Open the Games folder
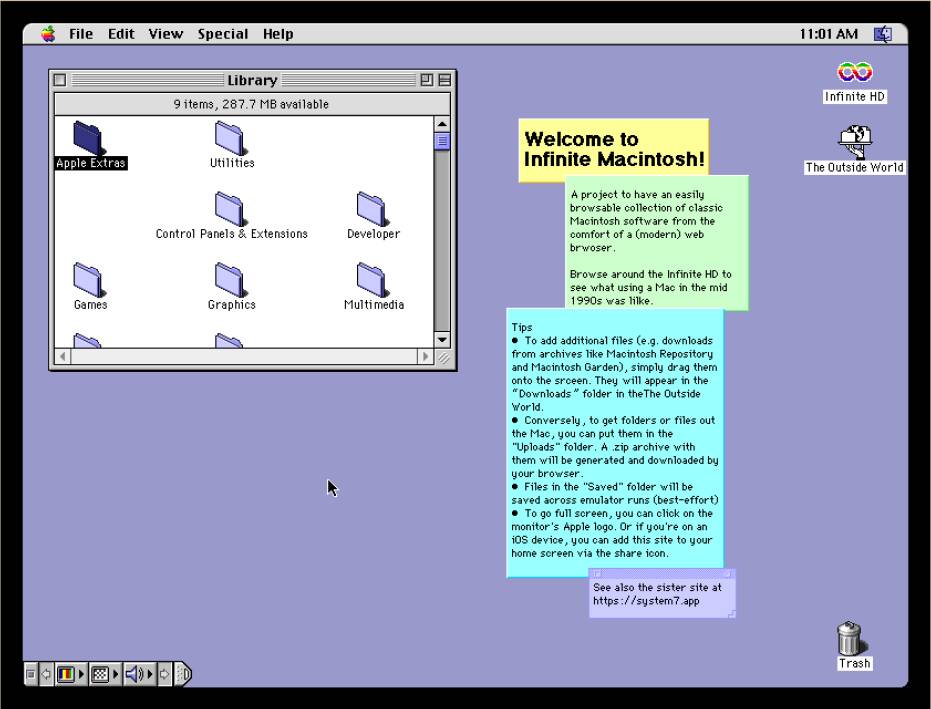Screen dimensions: 931x709 [89, 277]
